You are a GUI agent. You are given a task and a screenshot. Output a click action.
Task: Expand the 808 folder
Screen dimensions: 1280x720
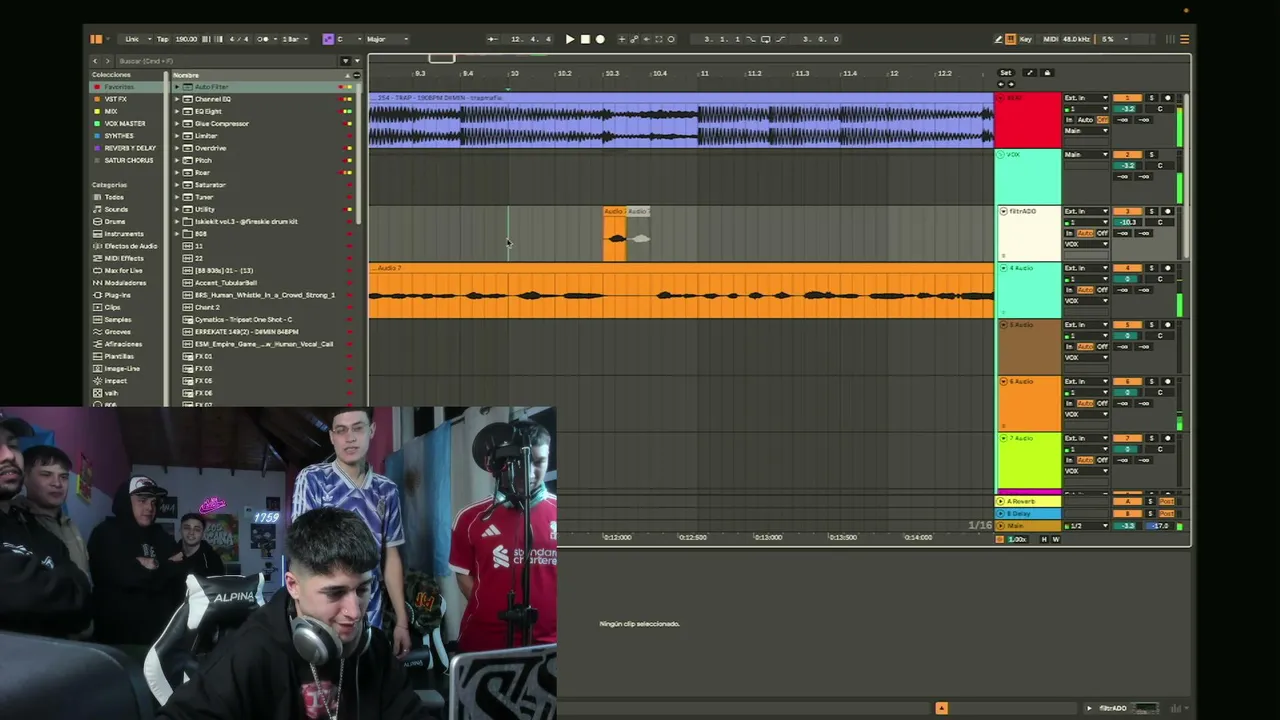tap(177, 234)
